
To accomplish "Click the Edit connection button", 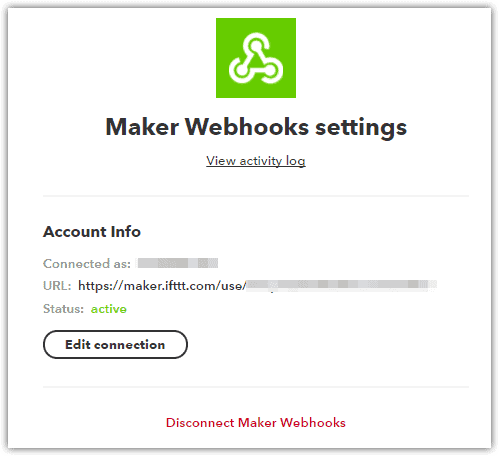I will [115, 344].
